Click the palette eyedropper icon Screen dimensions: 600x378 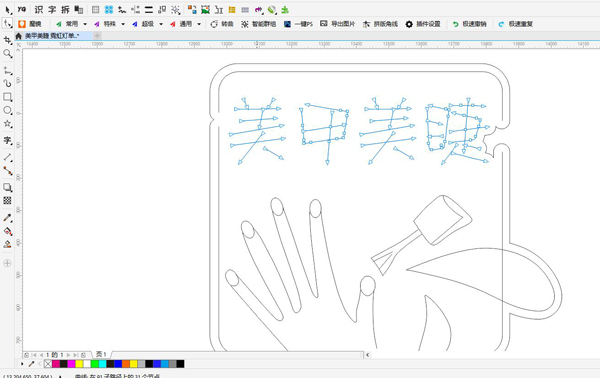[x=31, y=364]
